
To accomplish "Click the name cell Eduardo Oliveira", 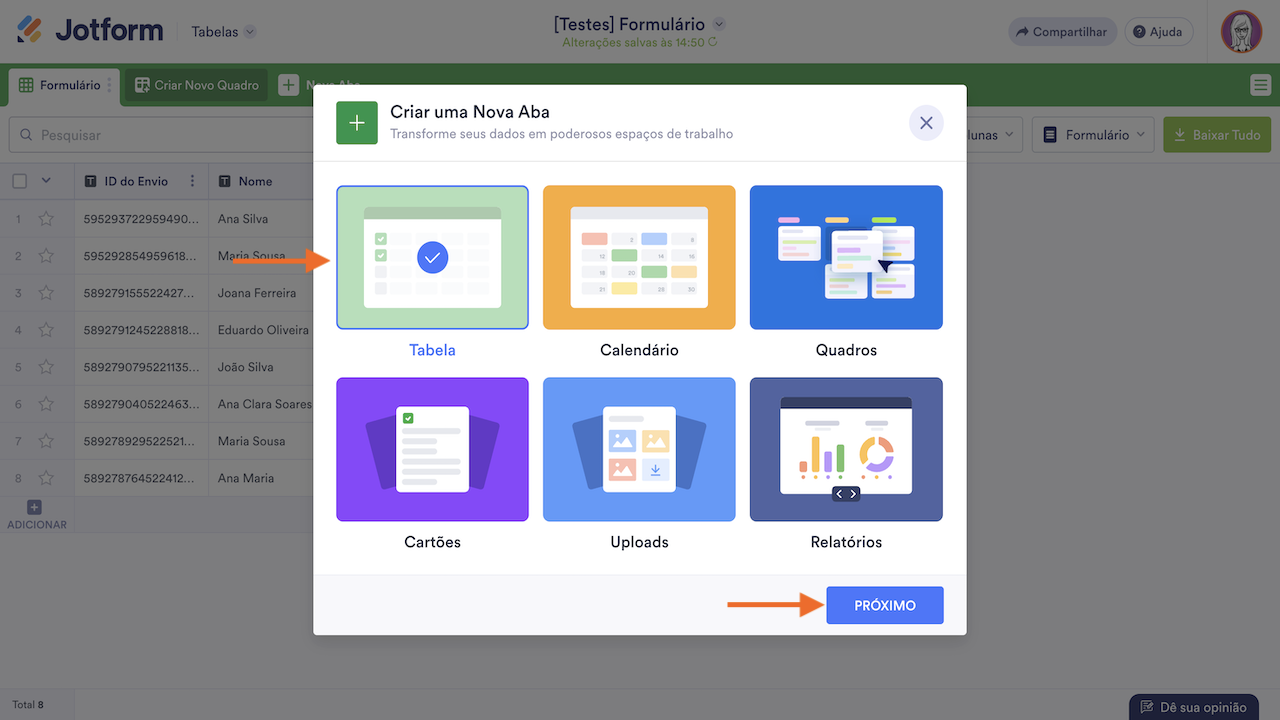I will coord(261,330).
